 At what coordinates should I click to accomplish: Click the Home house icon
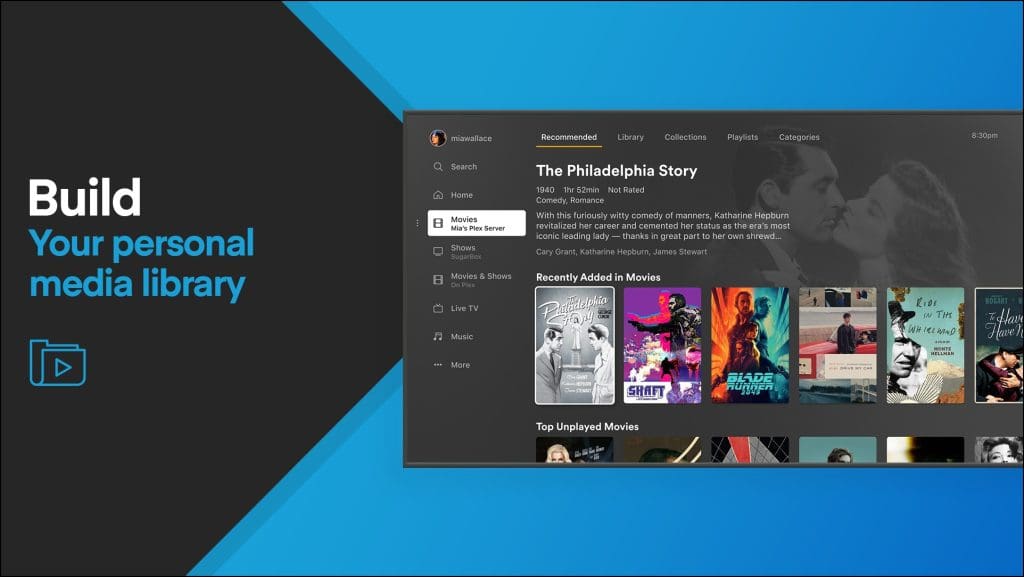click(x=438, y=195)
